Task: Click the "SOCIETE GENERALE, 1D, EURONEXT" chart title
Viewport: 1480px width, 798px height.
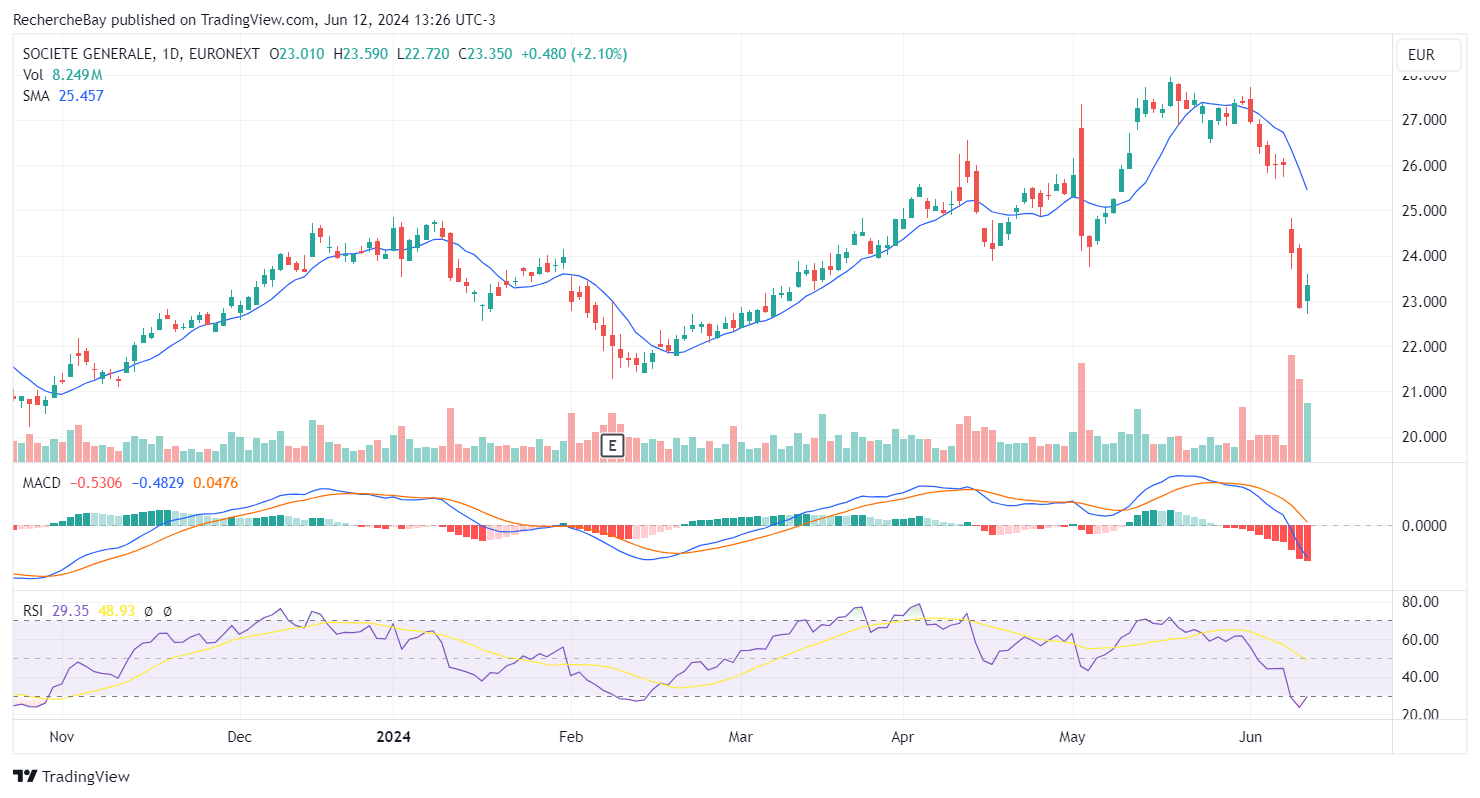Action: pos(141,54)
